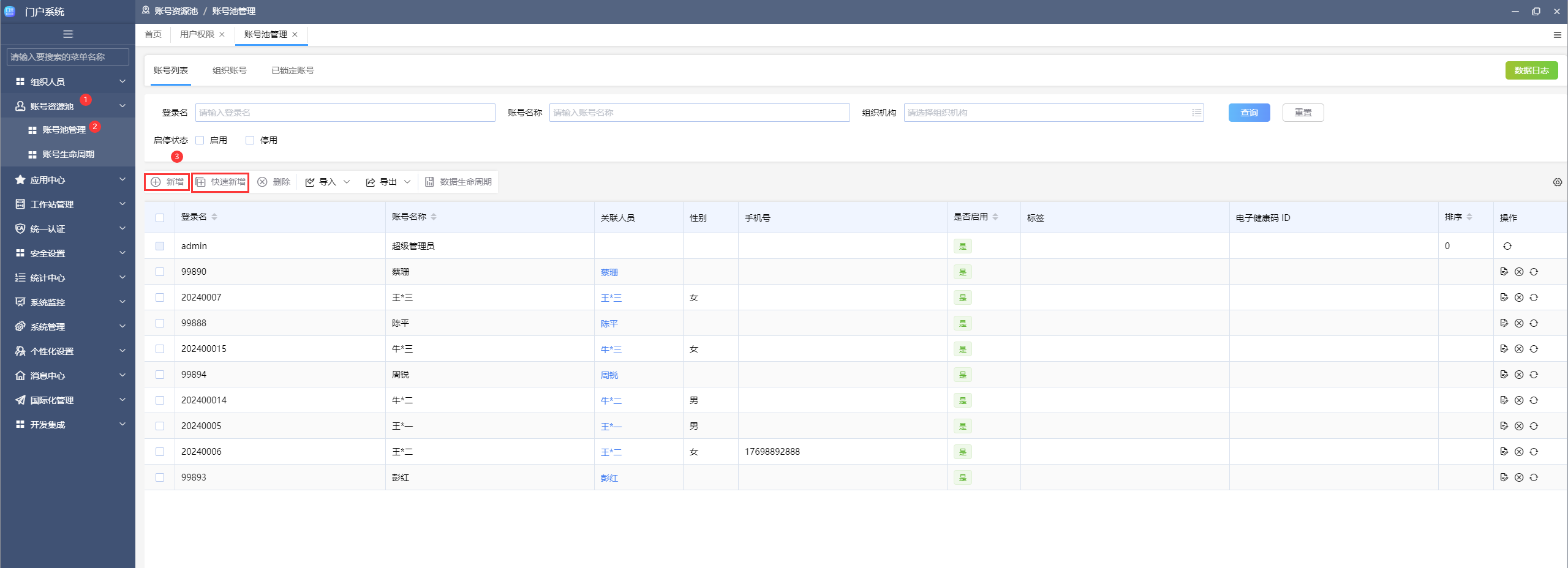The width and height of the screenshot is (1568, 568).
Task: Sort by 账号名称 column sort arrows
Action: [434, 217]
